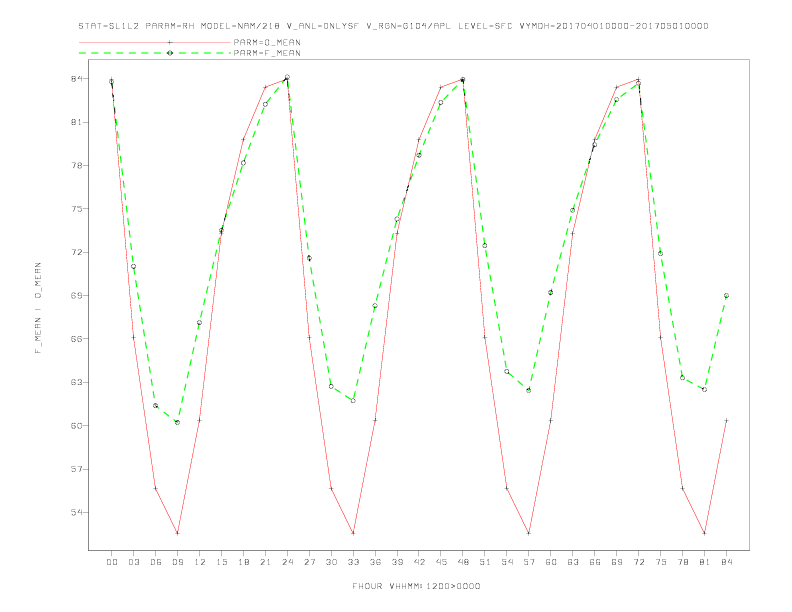Viewport: 792px width, 612px height.
Task: Select green F_MEAN circle marker at hour 03
Action: coord(133,266)
